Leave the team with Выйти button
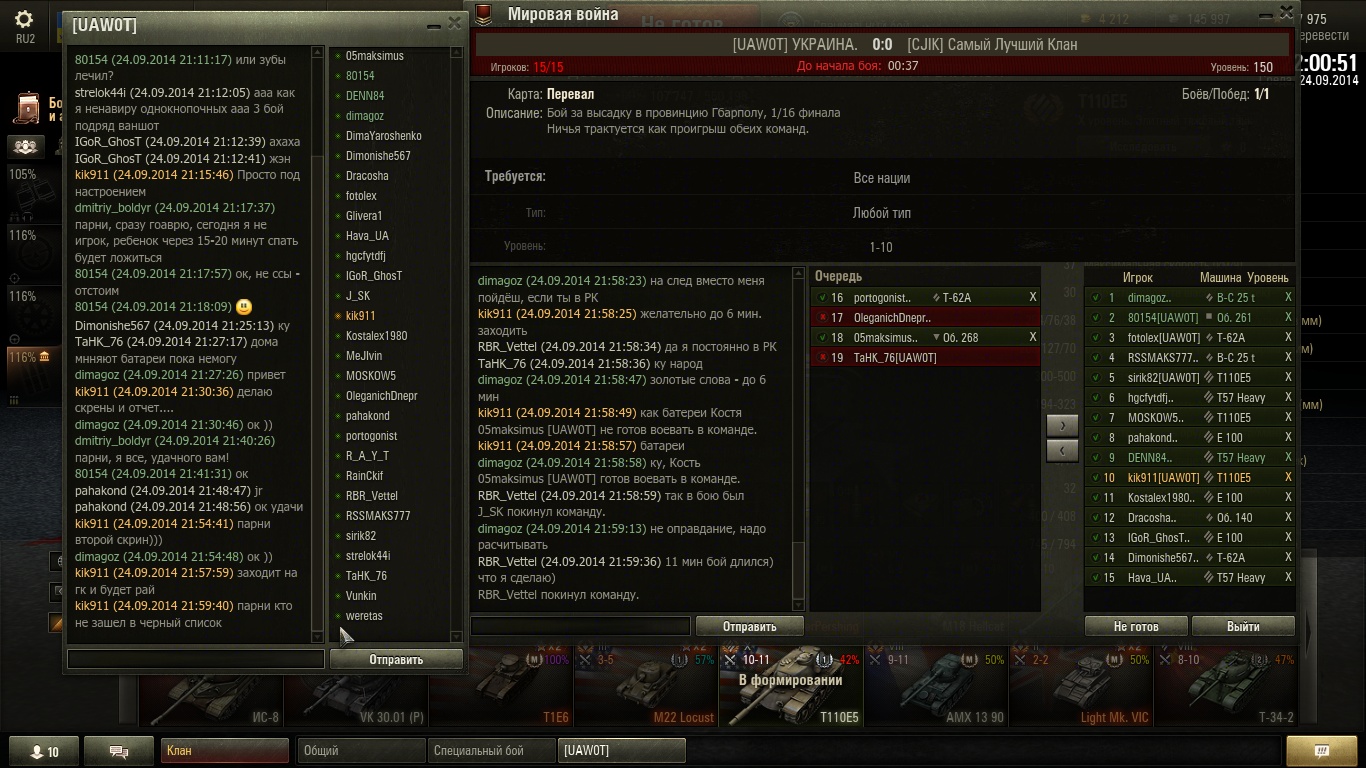 pos(1243,626)
